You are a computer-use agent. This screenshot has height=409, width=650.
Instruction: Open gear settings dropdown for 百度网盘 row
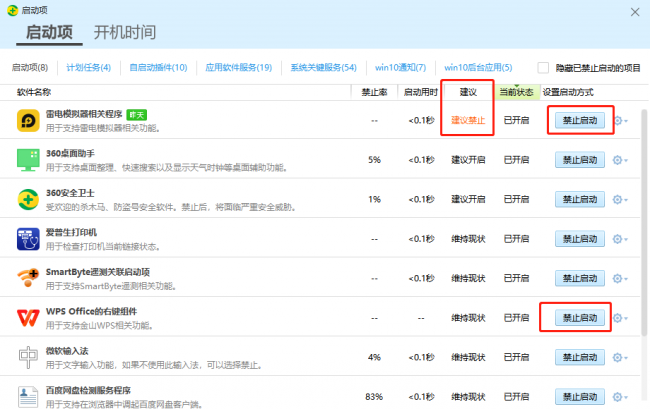pyautogui.click(x=621, y=397)
